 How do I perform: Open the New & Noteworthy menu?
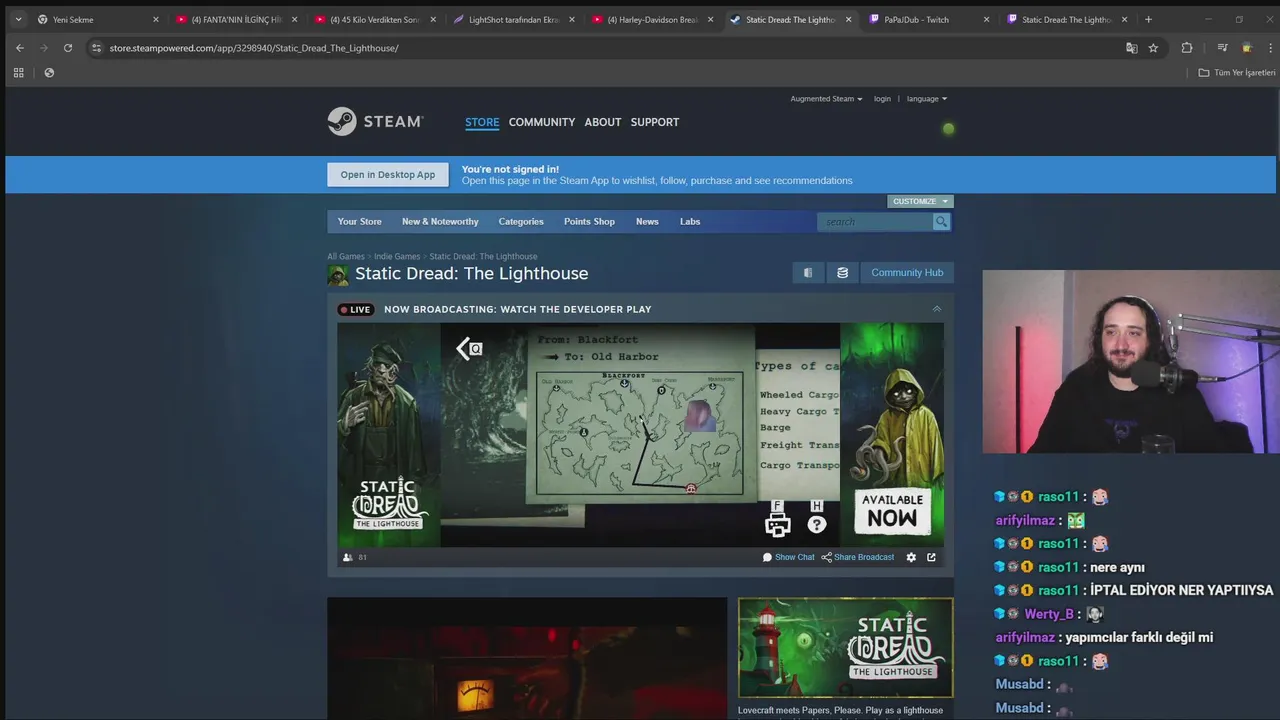coord(440,221)
